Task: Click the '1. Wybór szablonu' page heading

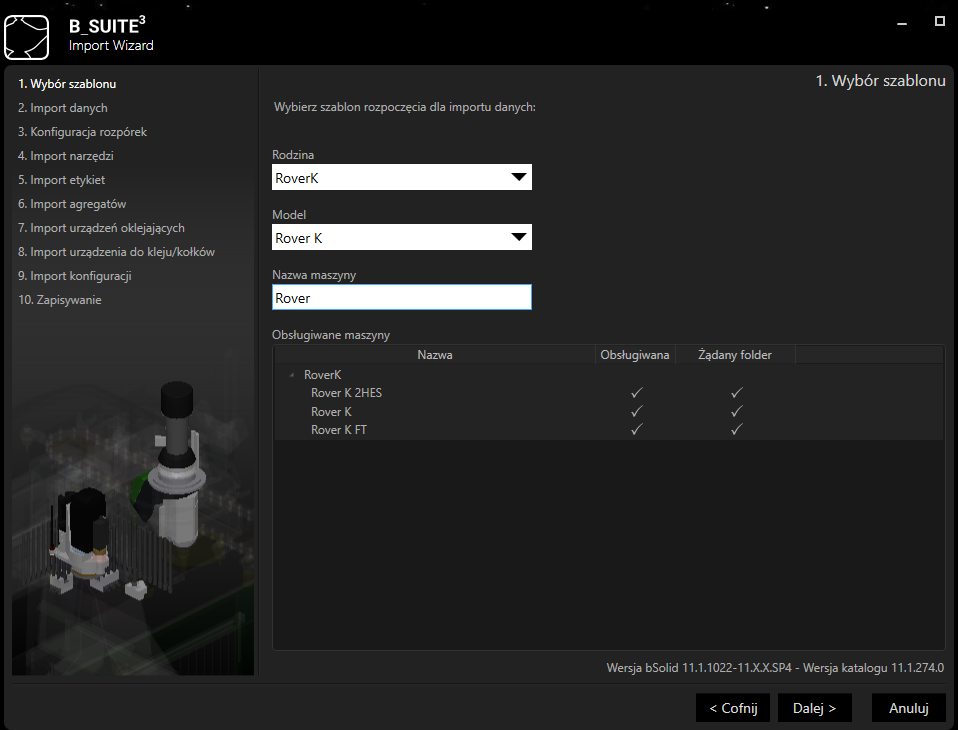Action: (880, 81)
